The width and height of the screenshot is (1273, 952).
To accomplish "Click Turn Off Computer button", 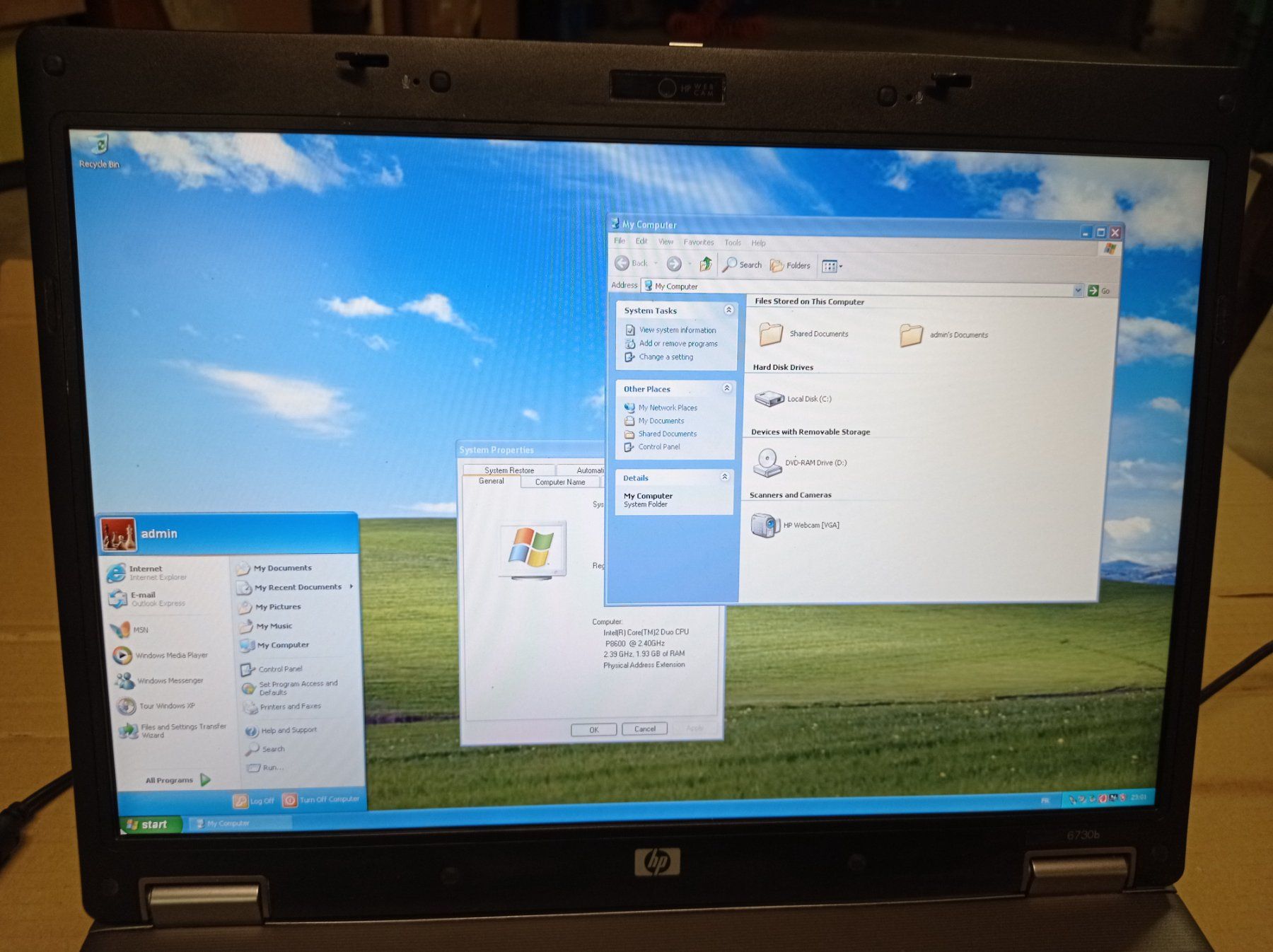I will point(321,799).
